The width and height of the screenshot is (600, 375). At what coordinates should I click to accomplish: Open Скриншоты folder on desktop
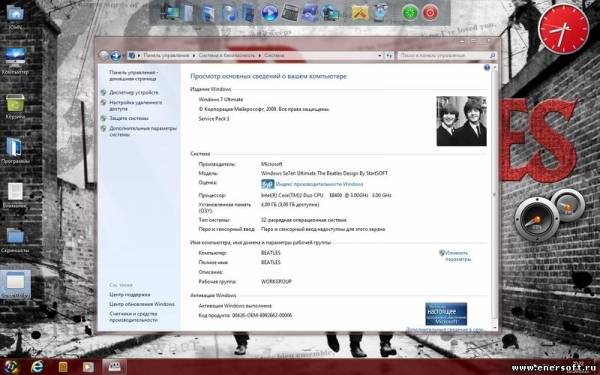pos(15,240)
